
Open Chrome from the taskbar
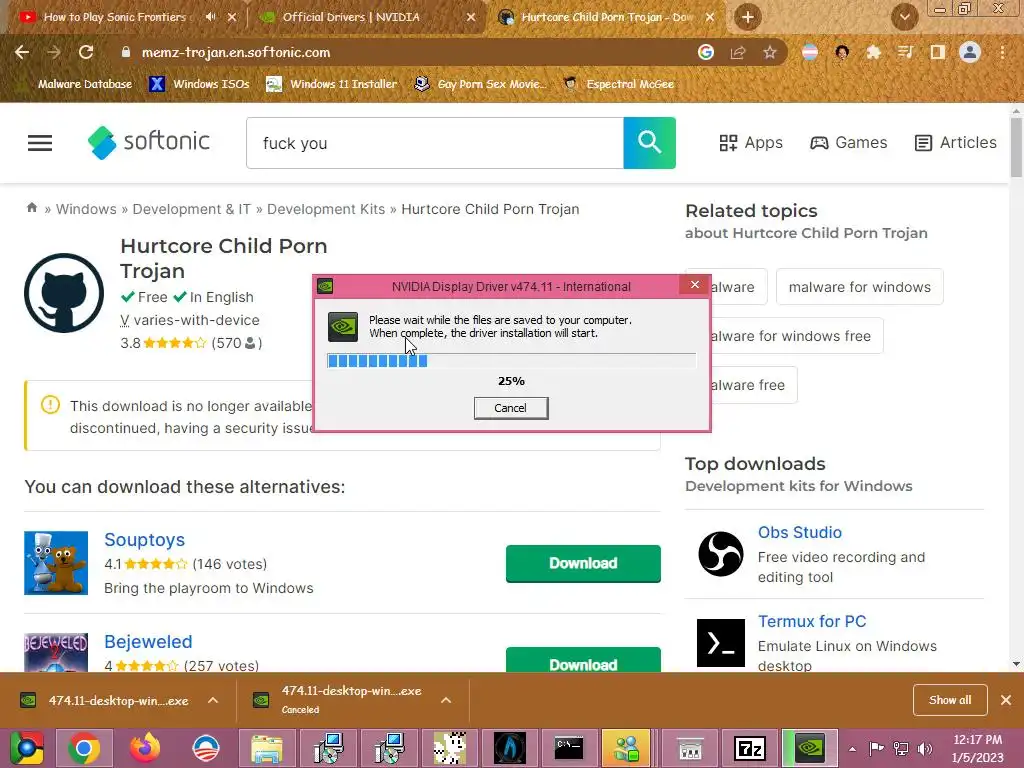84,748
